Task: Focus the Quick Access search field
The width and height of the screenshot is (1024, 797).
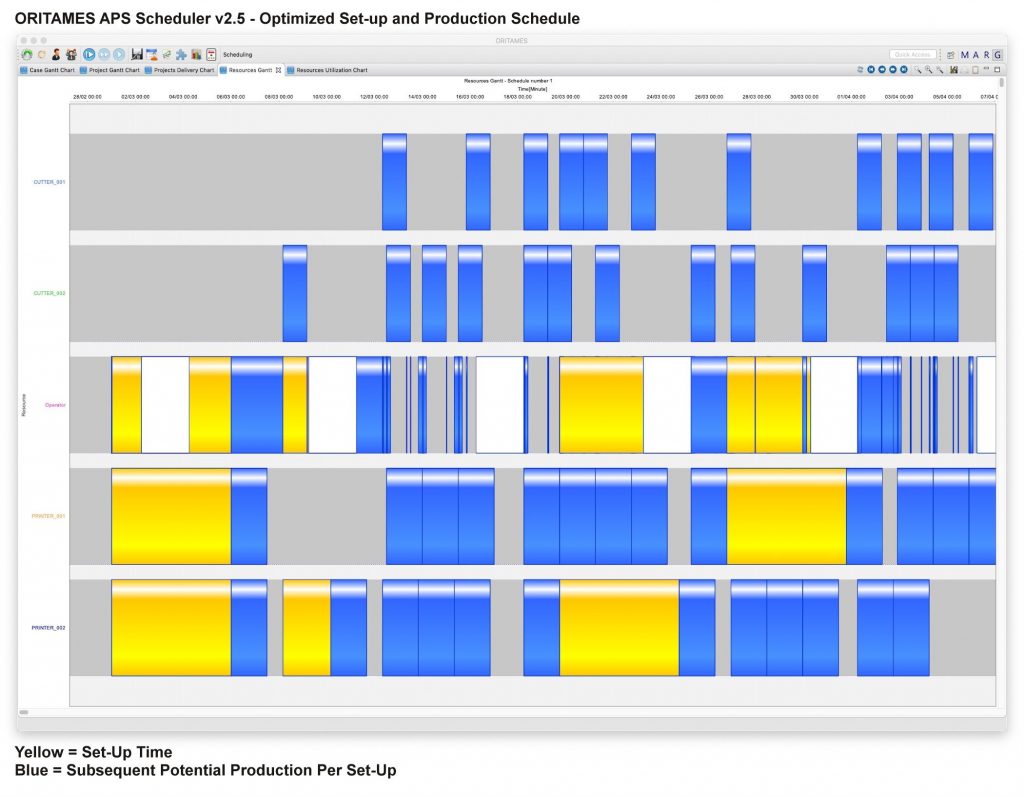Action: 912,55
